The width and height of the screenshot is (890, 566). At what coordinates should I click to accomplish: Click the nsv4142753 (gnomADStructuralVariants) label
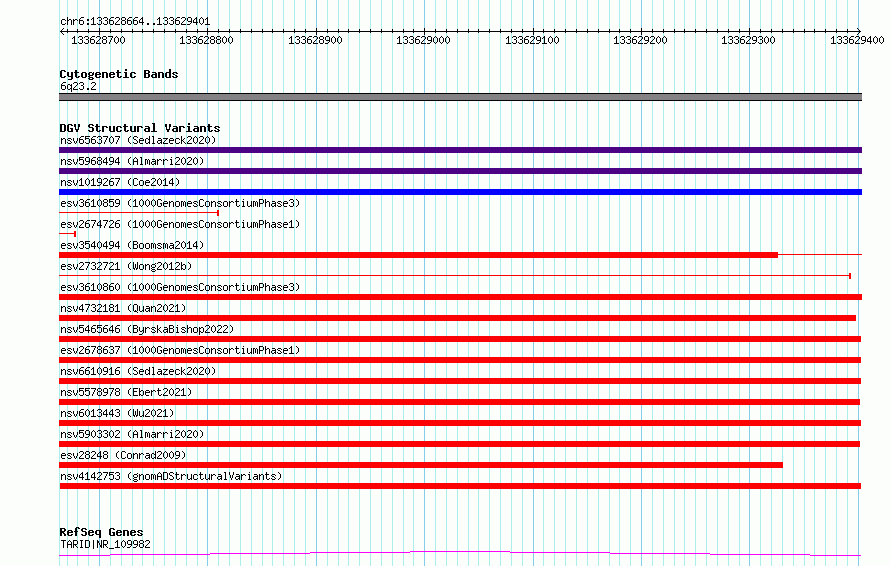click(x=171, y=476)
